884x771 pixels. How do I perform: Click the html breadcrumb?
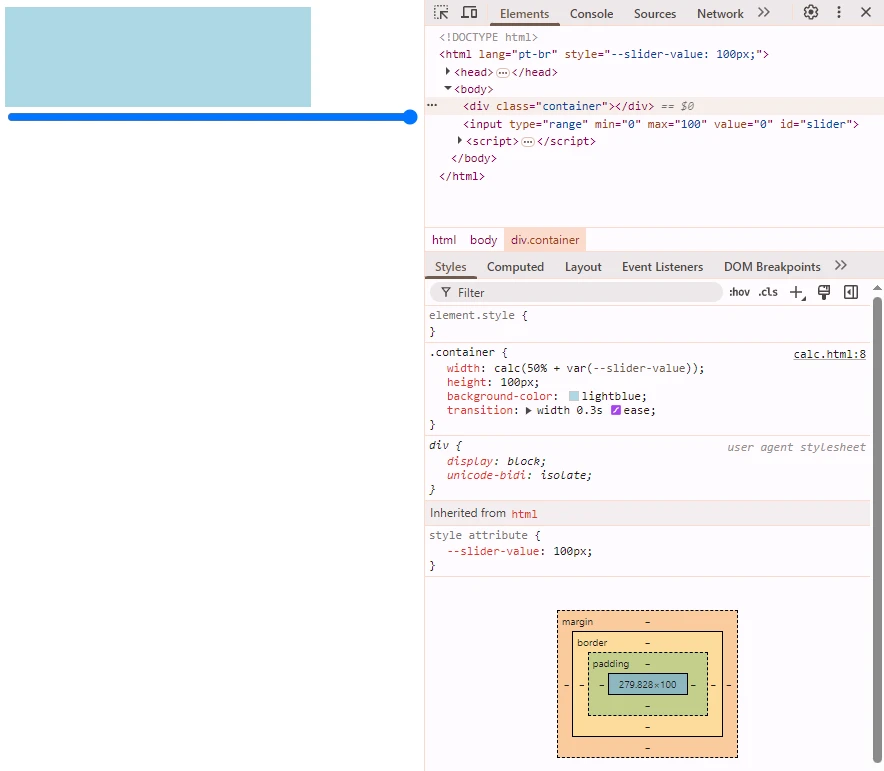[444, 240]
